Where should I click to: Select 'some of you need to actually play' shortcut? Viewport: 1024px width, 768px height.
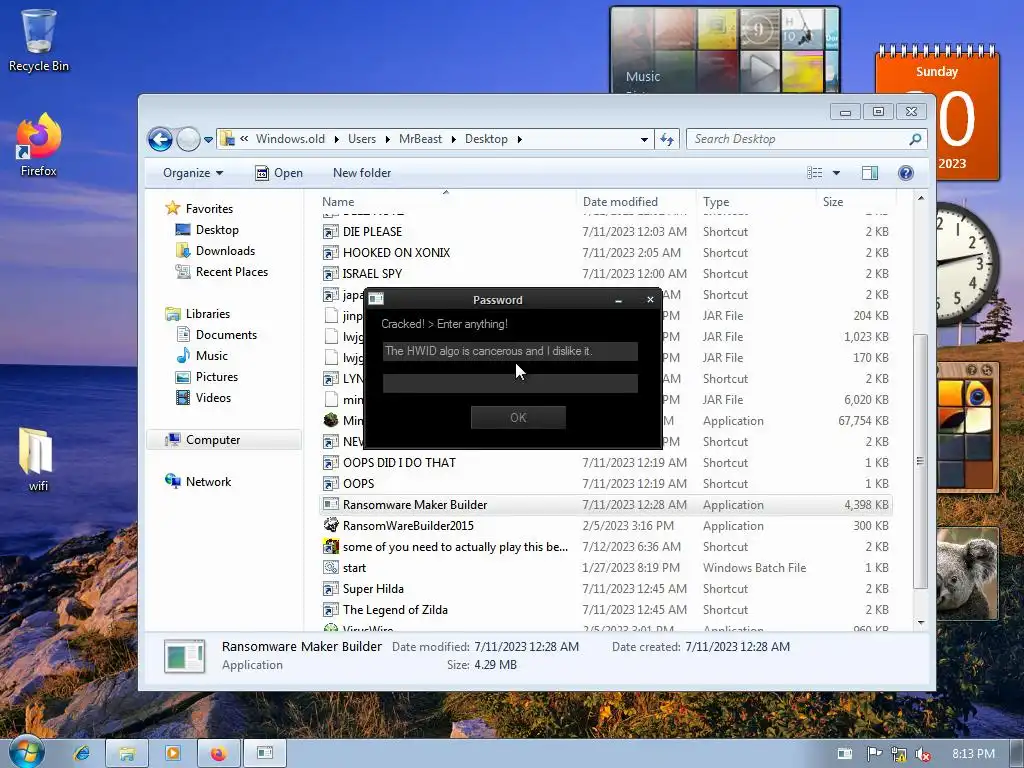pos(455,547)
